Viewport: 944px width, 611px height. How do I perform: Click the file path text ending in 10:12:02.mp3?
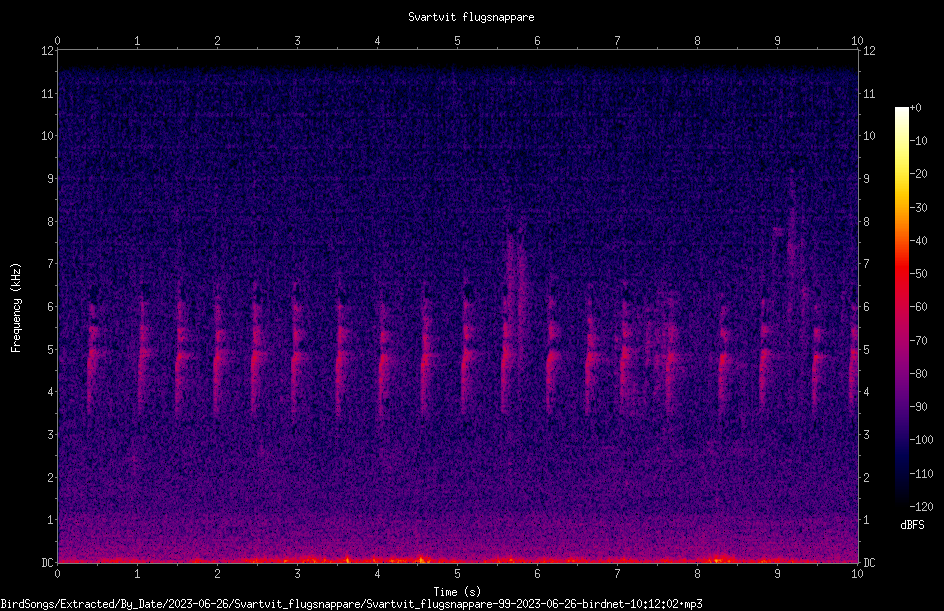click(352, 604)
